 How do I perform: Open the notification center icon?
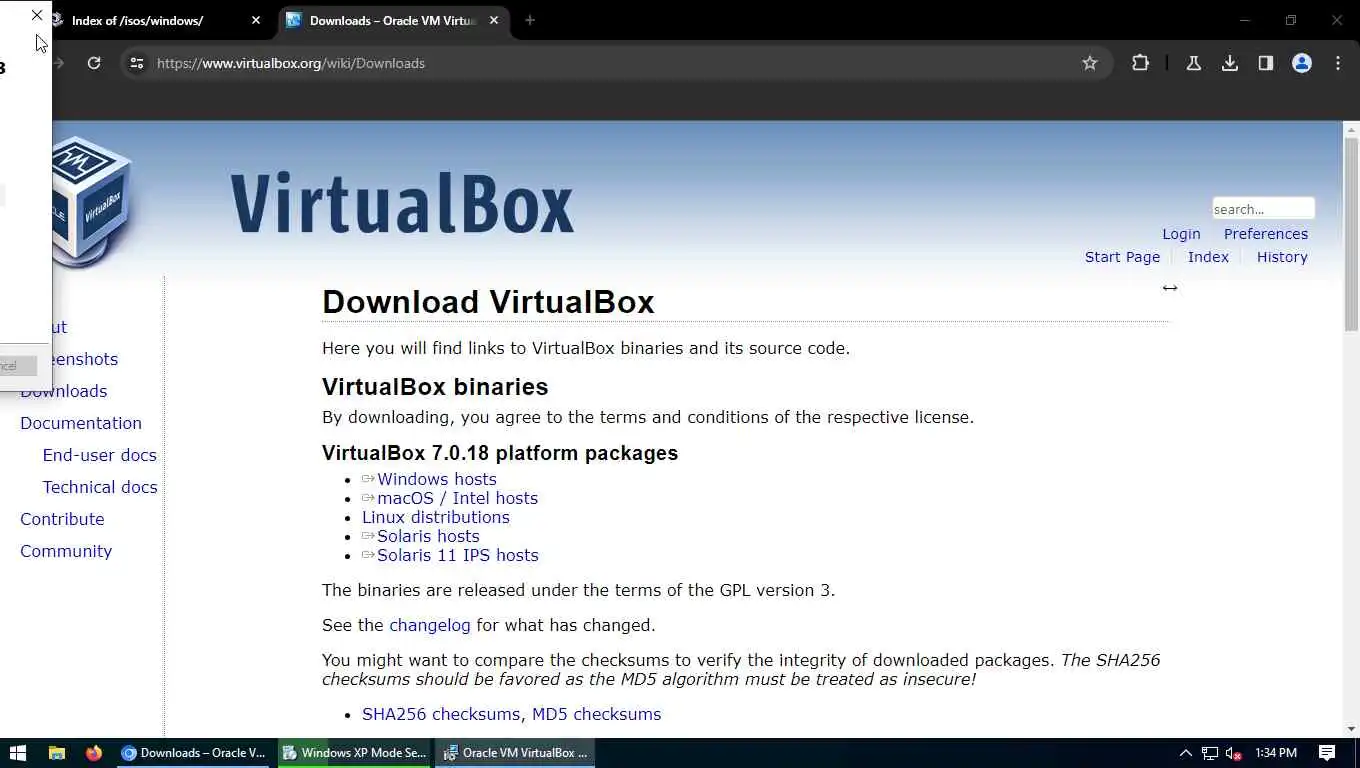coord(1327,753)
